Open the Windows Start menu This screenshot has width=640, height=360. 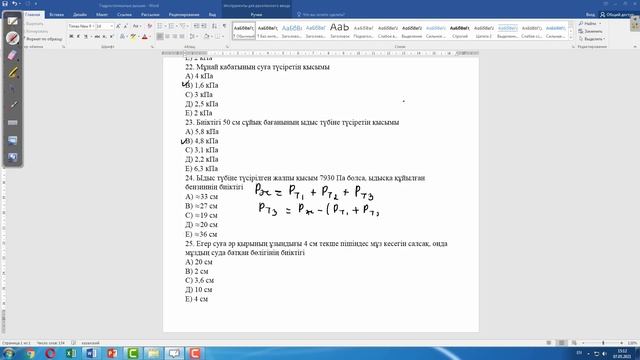(9, 353)
